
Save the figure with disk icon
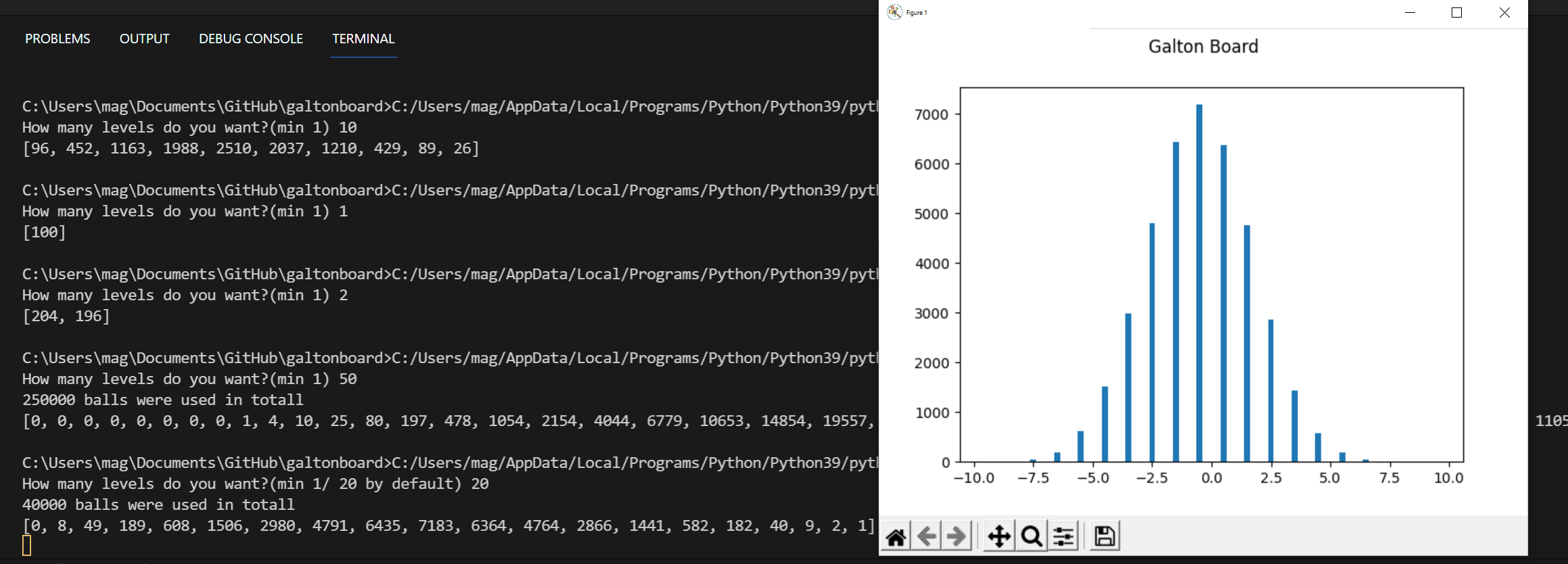click(1105, 537)
